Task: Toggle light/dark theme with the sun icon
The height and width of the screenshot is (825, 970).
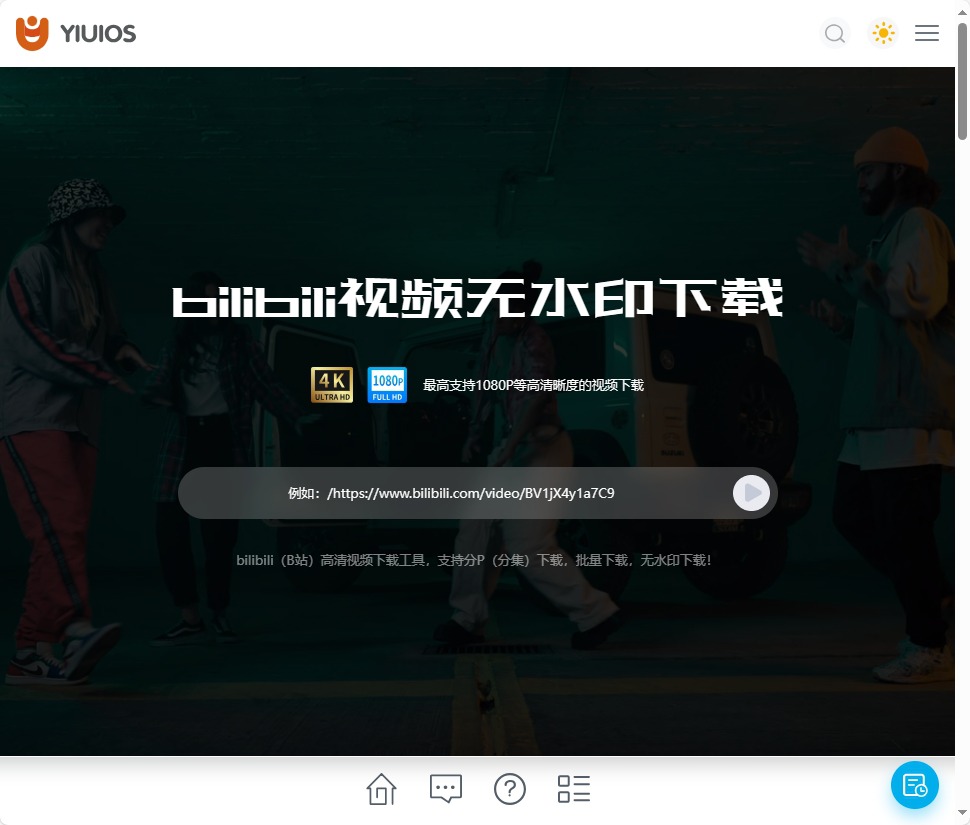Action: 883,33
